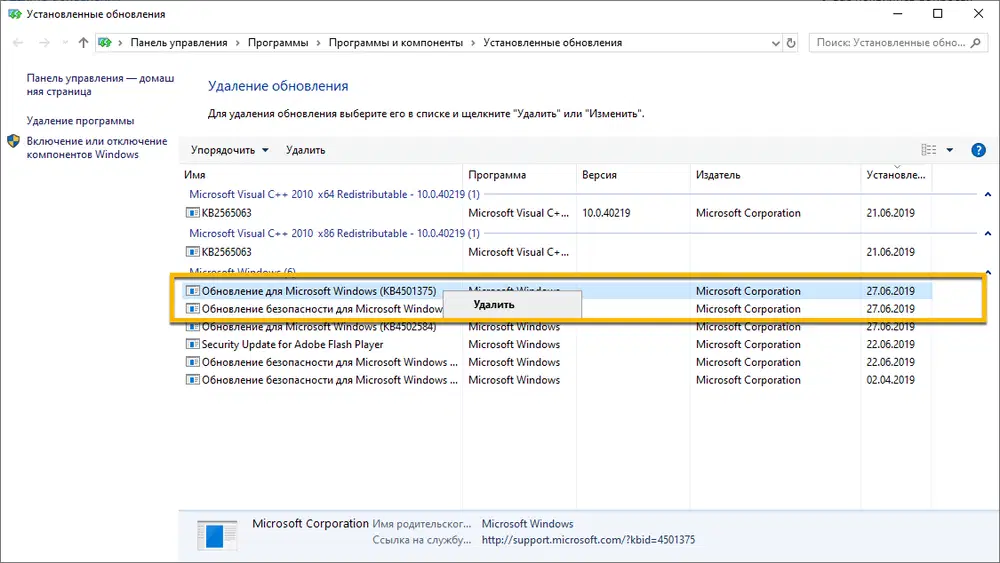Click the change view layout icon
The height and width of the screenshot is (563, 1000).
[x=928, y=150]
